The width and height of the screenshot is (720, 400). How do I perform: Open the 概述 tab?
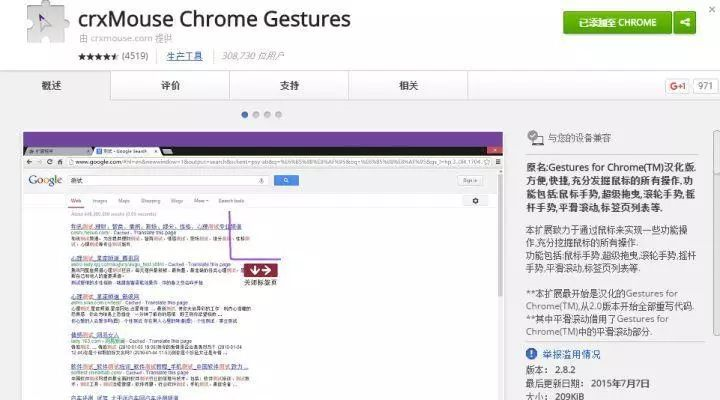(x=51, y=85)
